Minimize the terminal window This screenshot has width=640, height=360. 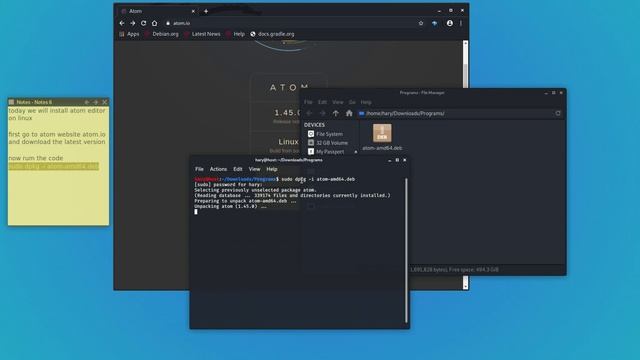click(390, 160)
